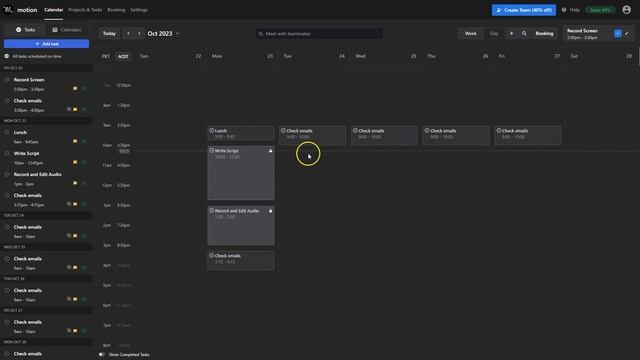Click all tasks scheduled on-time check icon
Image resolution: width=640 pixels, height=360 pixels.
(7, 56)
